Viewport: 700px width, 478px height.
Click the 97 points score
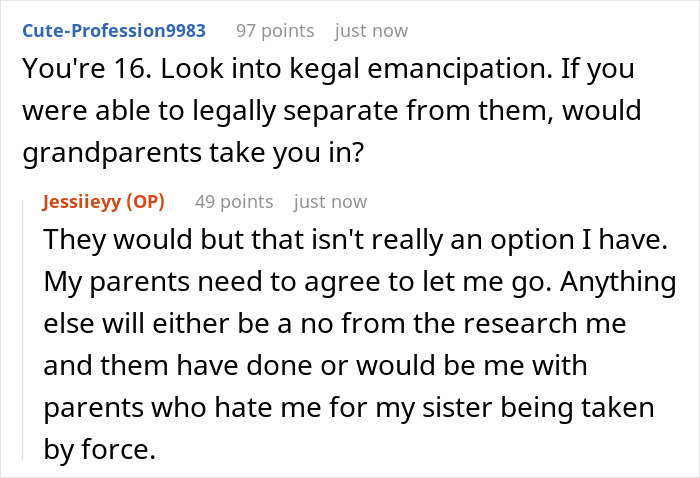275,31
